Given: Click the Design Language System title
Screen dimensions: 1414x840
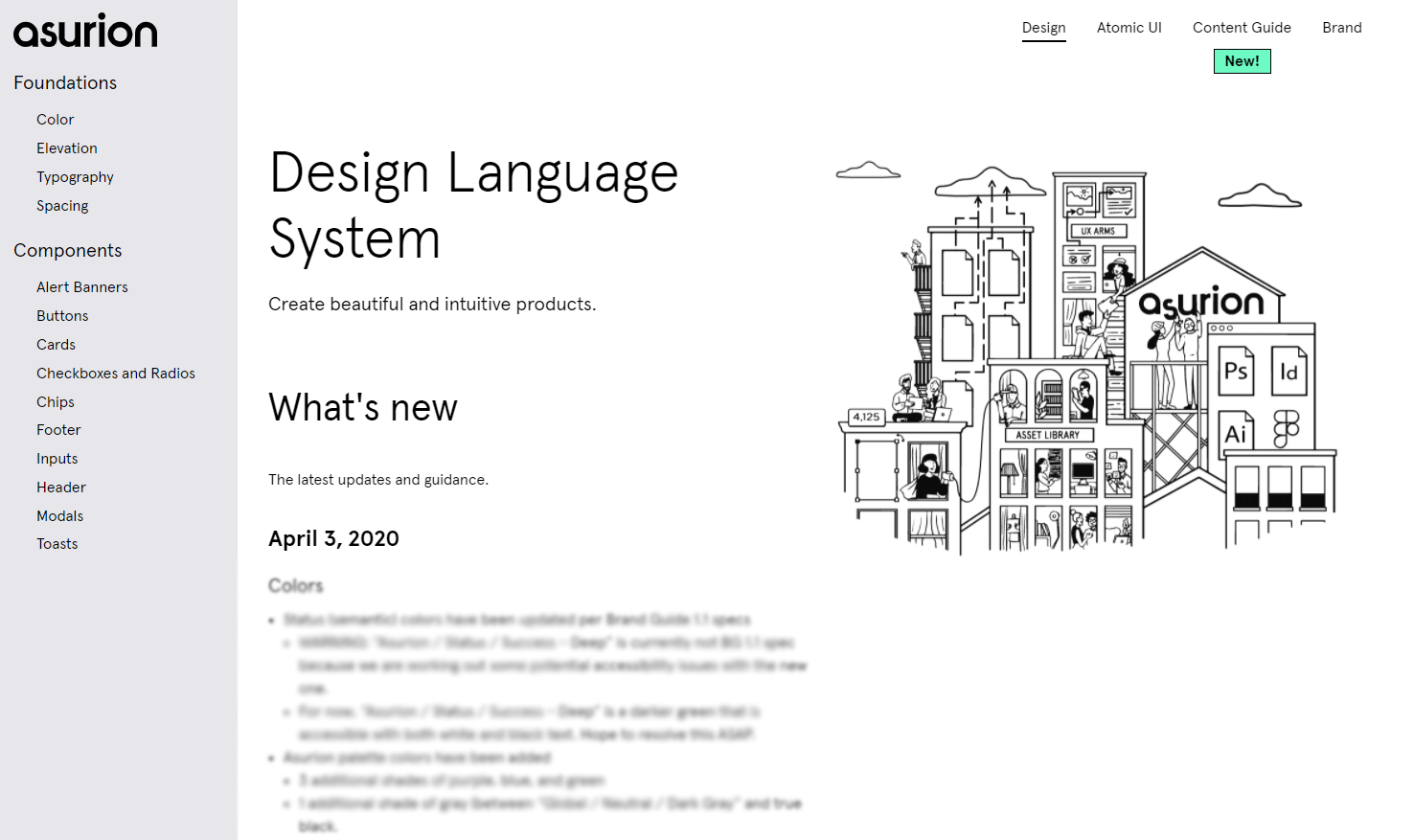Looking at the screenshot, I should tap(473, 205).
